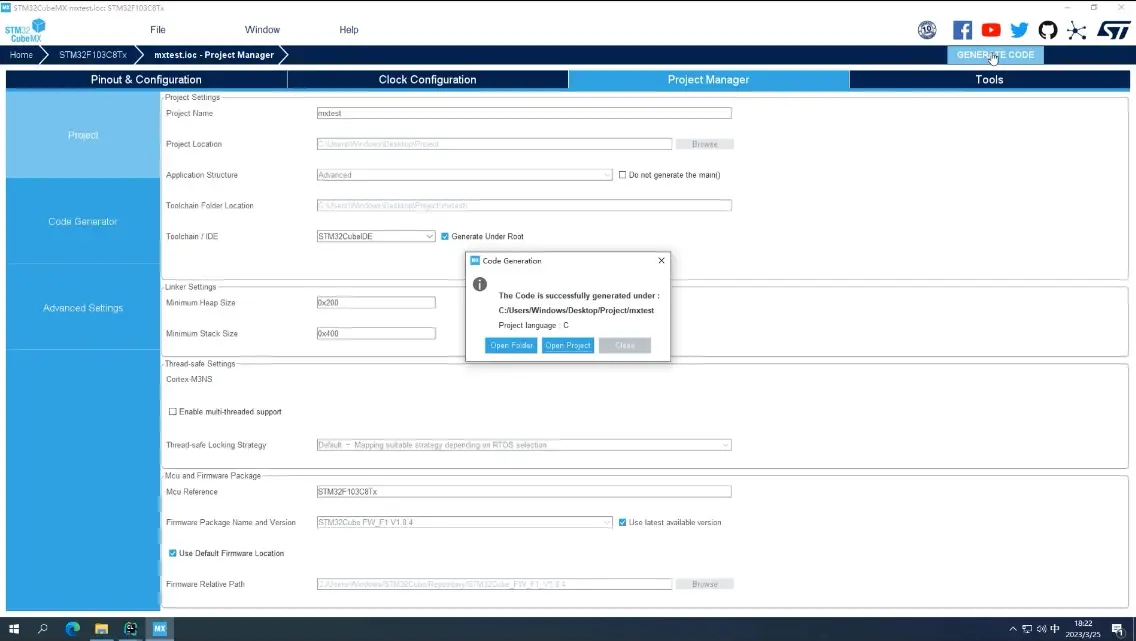This screenshot has height=641, width=1136.
Task: Click the Mcu Reference field
Action: (x=524, y=492)
